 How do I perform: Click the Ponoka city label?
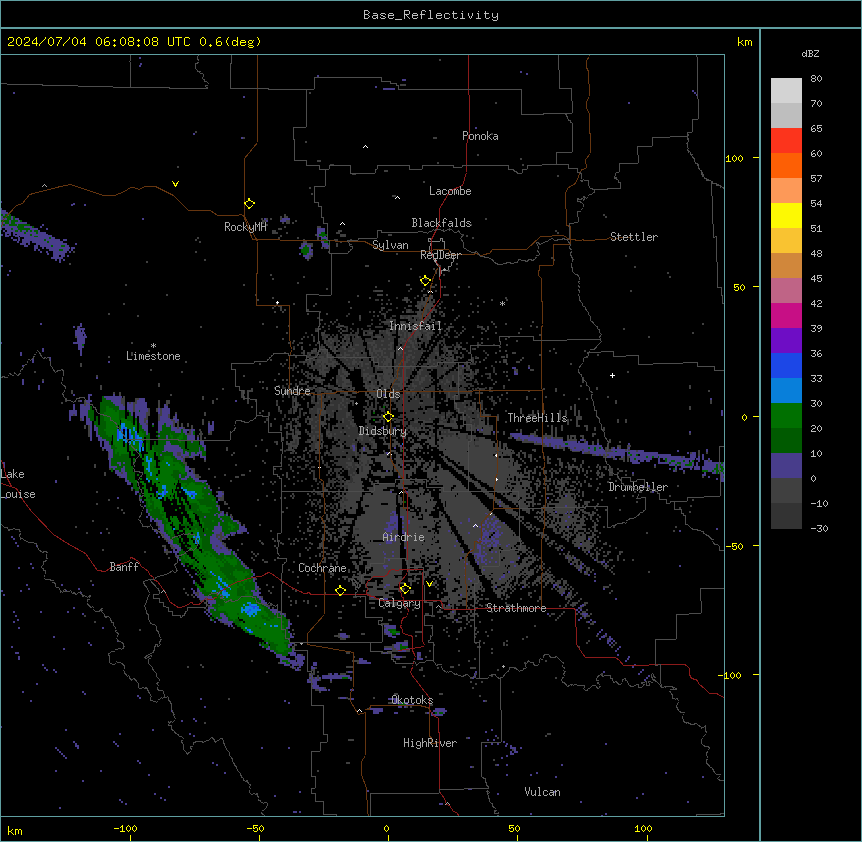480,136
